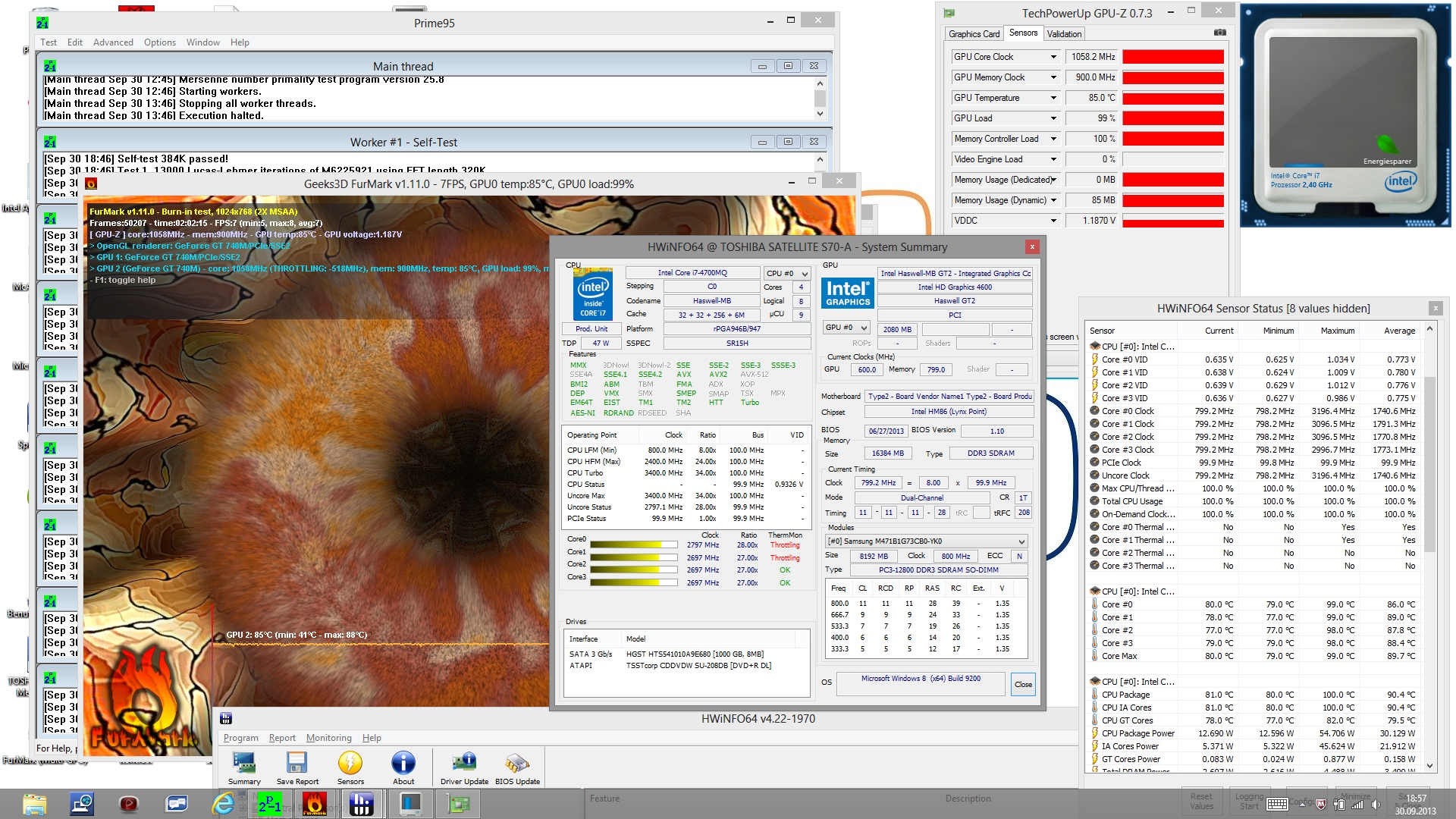Switch to Graphics Card tab in GPU-Z
Screen dimensions: 1456x819
[974, 33]
